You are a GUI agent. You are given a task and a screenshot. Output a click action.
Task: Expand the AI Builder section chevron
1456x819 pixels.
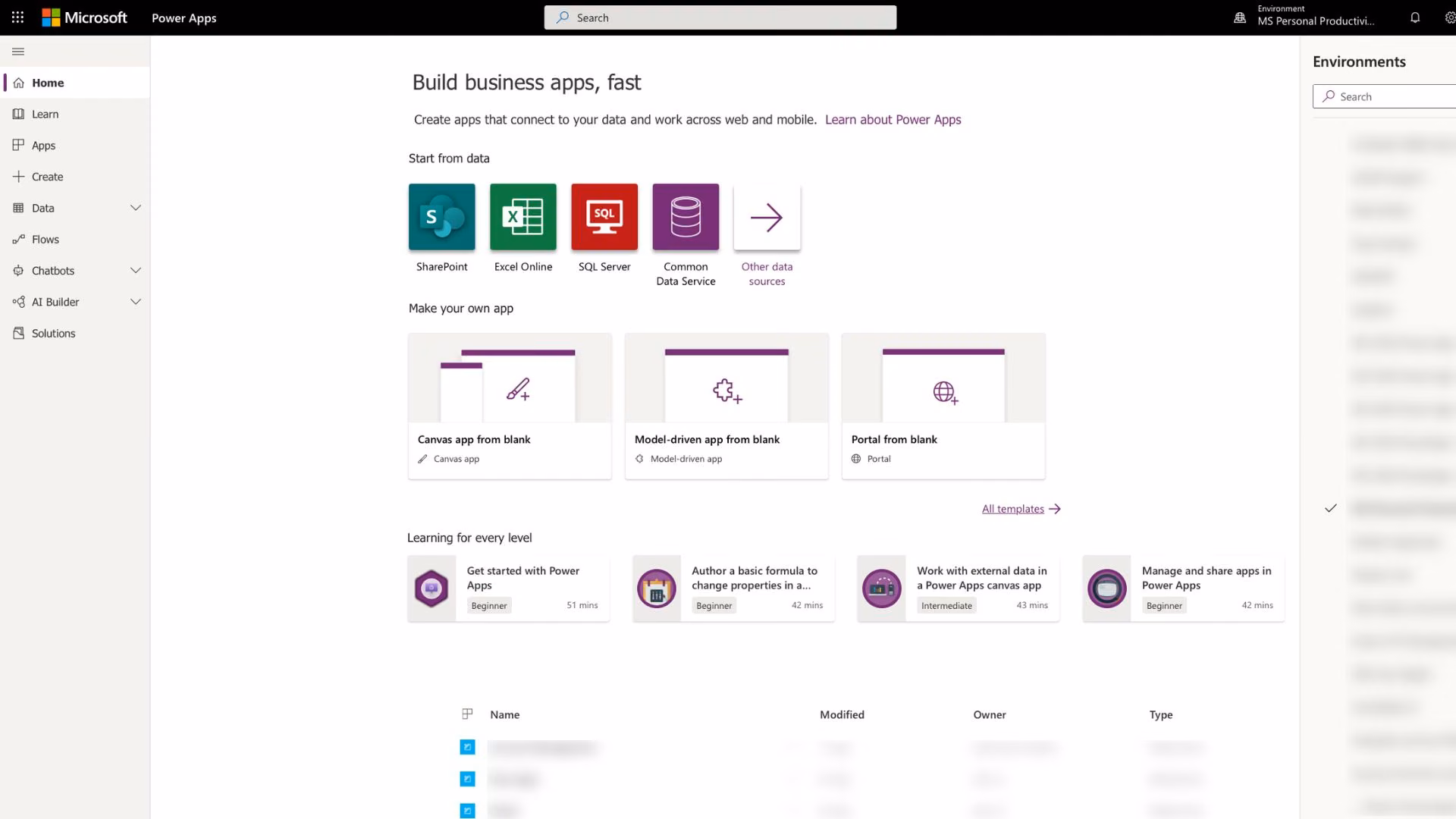136,302
